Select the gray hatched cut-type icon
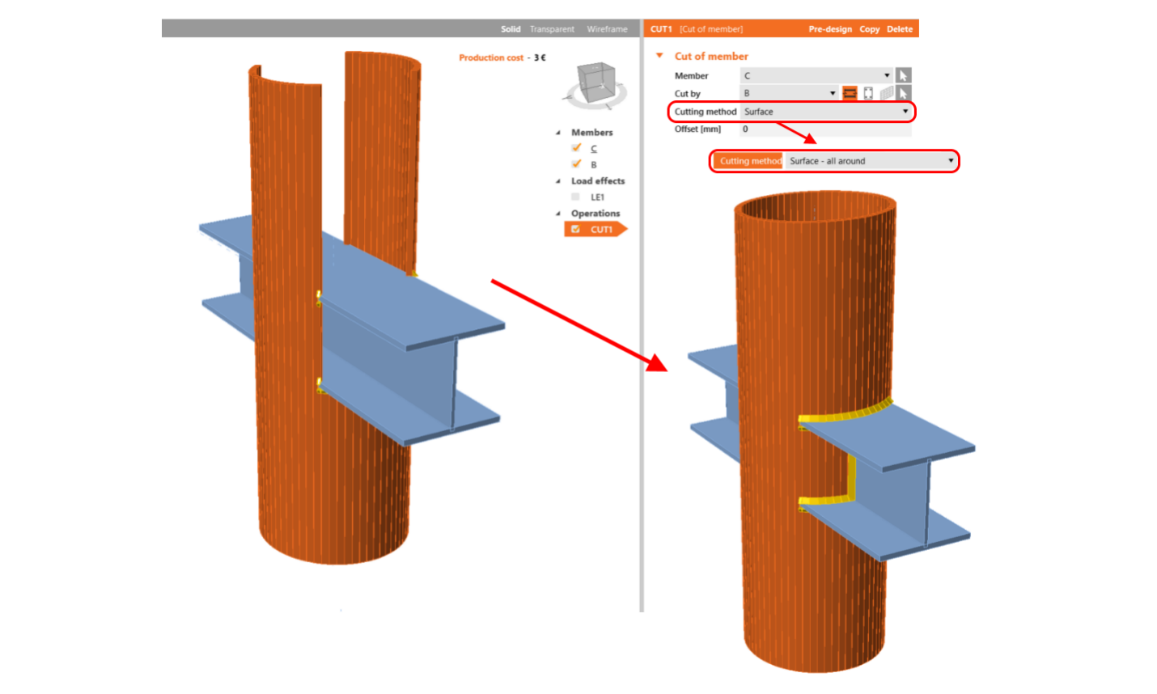The height and width of the screenshot is (694, 1157). (x=886, y=93)
